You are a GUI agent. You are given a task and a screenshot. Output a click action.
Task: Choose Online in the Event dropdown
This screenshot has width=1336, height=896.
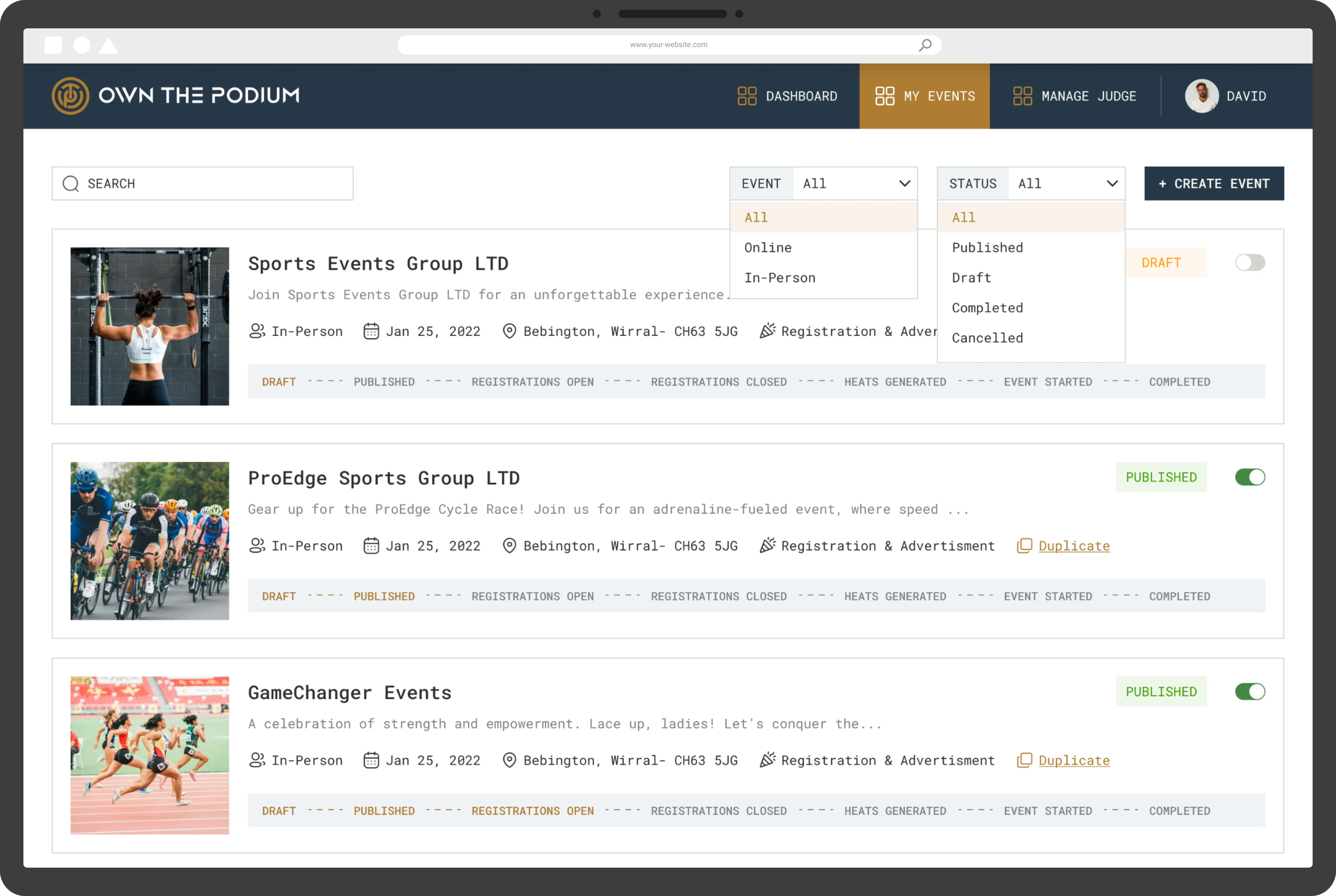823,247
